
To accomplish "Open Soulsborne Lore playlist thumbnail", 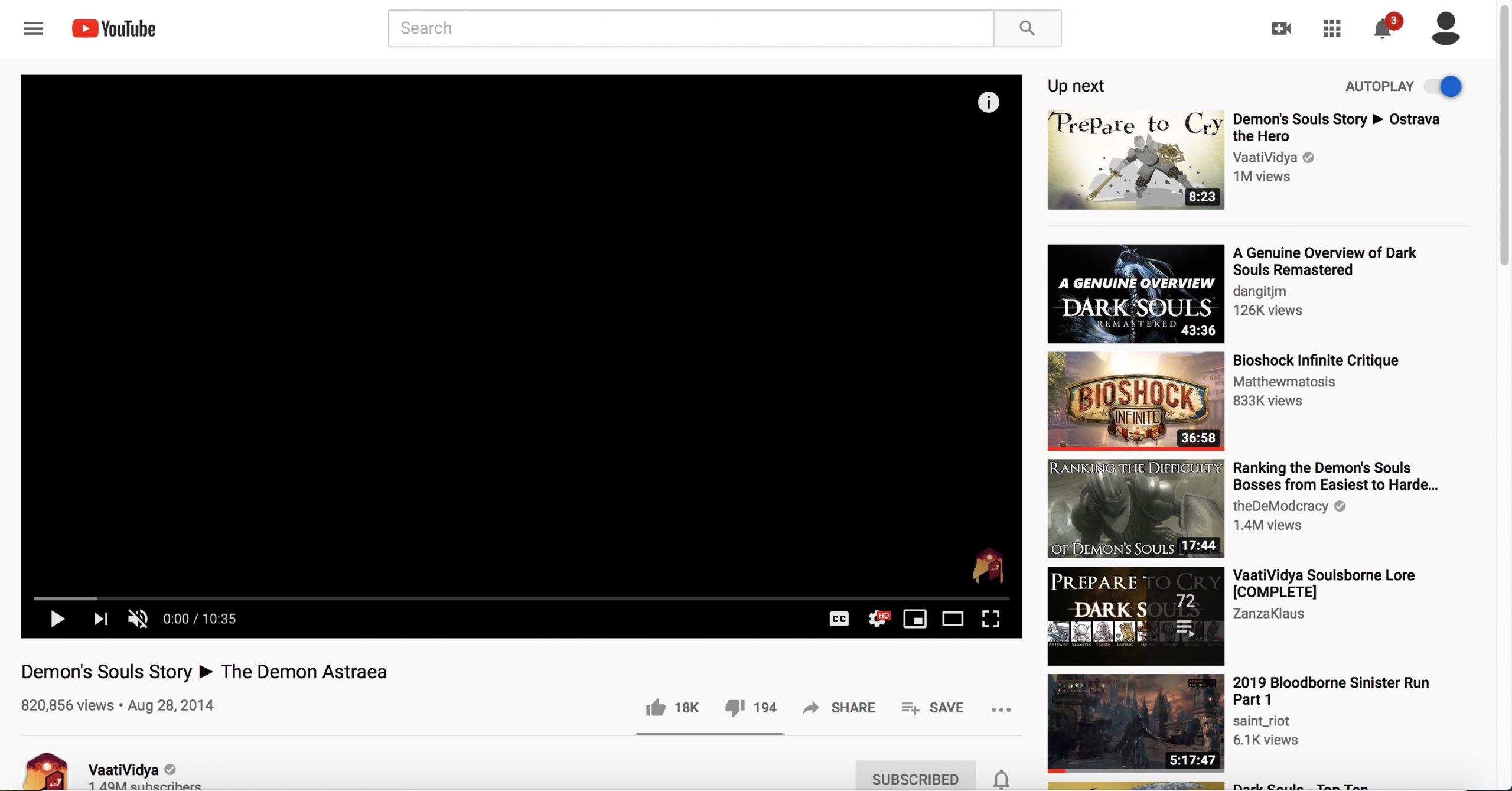I will pyautogui.click(x=1135, y=616).
